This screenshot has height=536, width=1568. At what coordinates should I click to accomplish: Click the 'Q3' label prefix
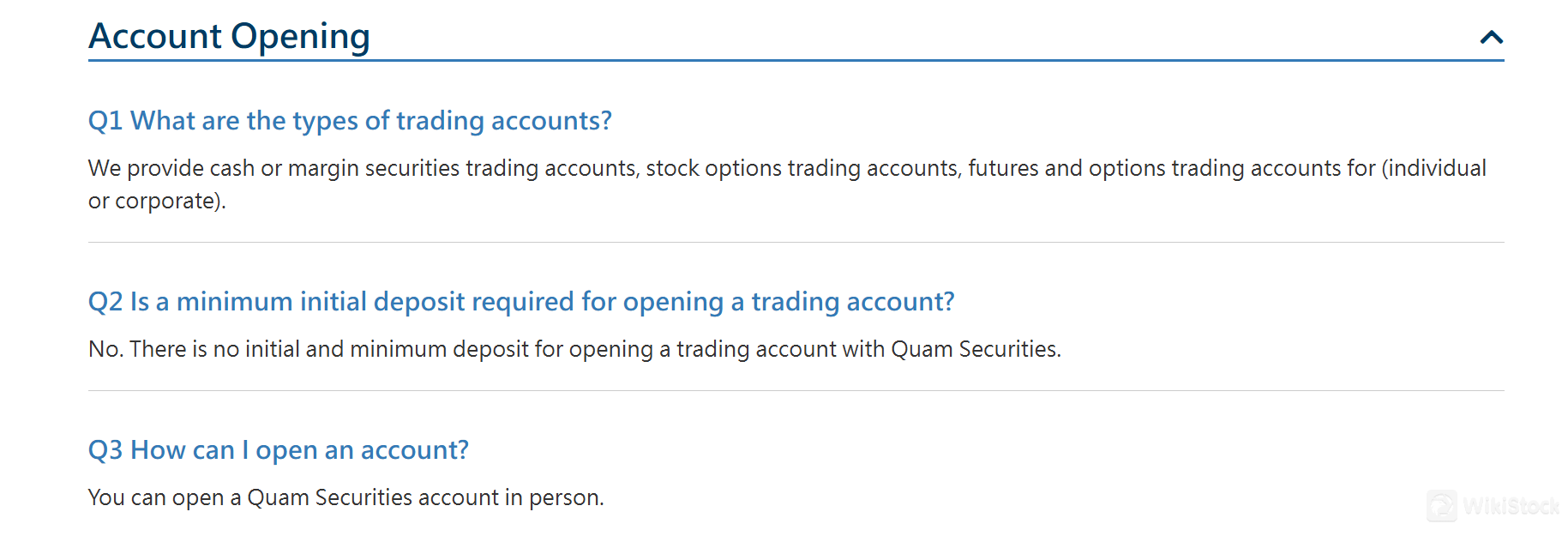coord(105,450)
